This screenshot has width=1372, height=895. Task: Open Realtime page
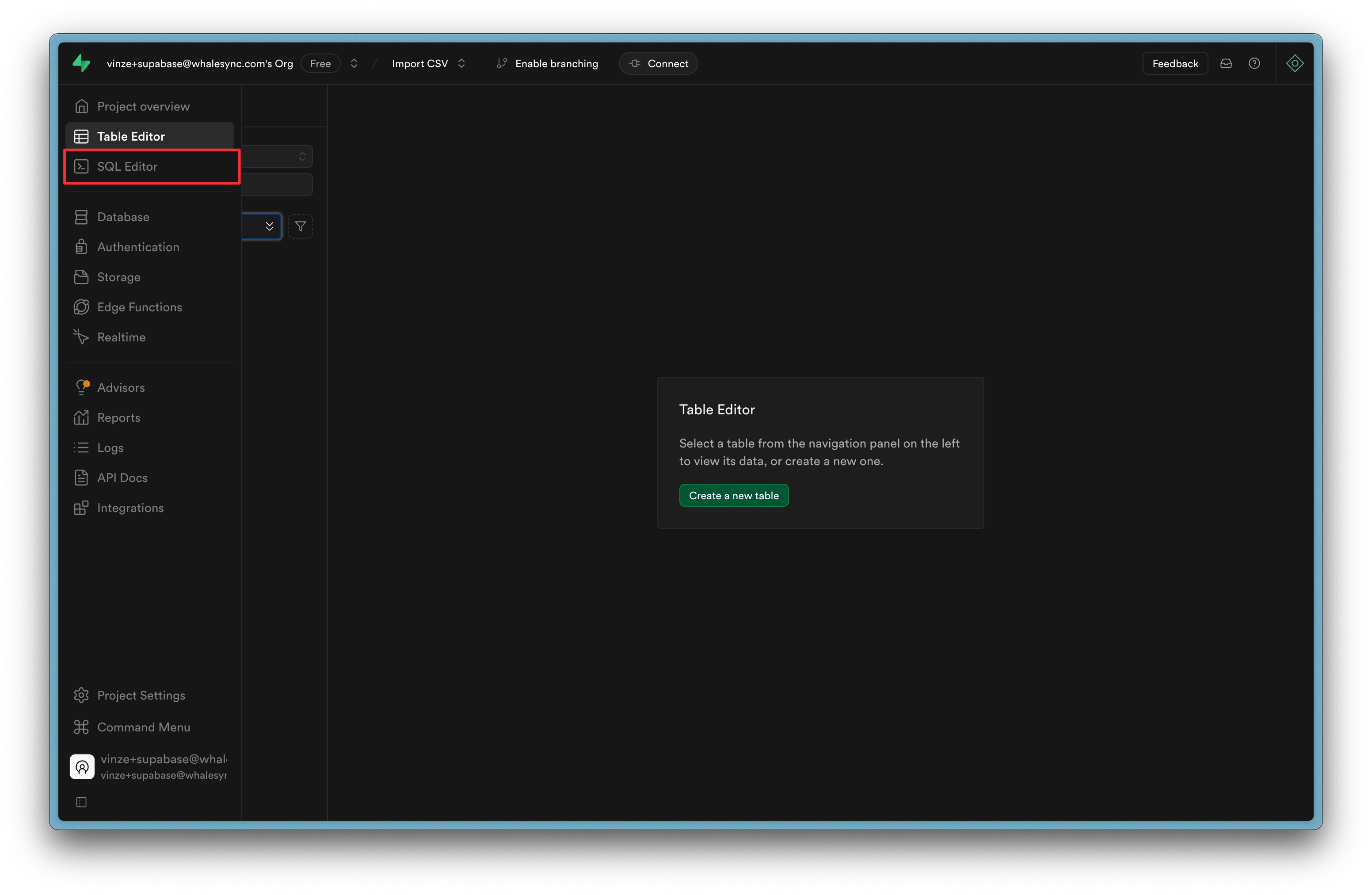150,337
